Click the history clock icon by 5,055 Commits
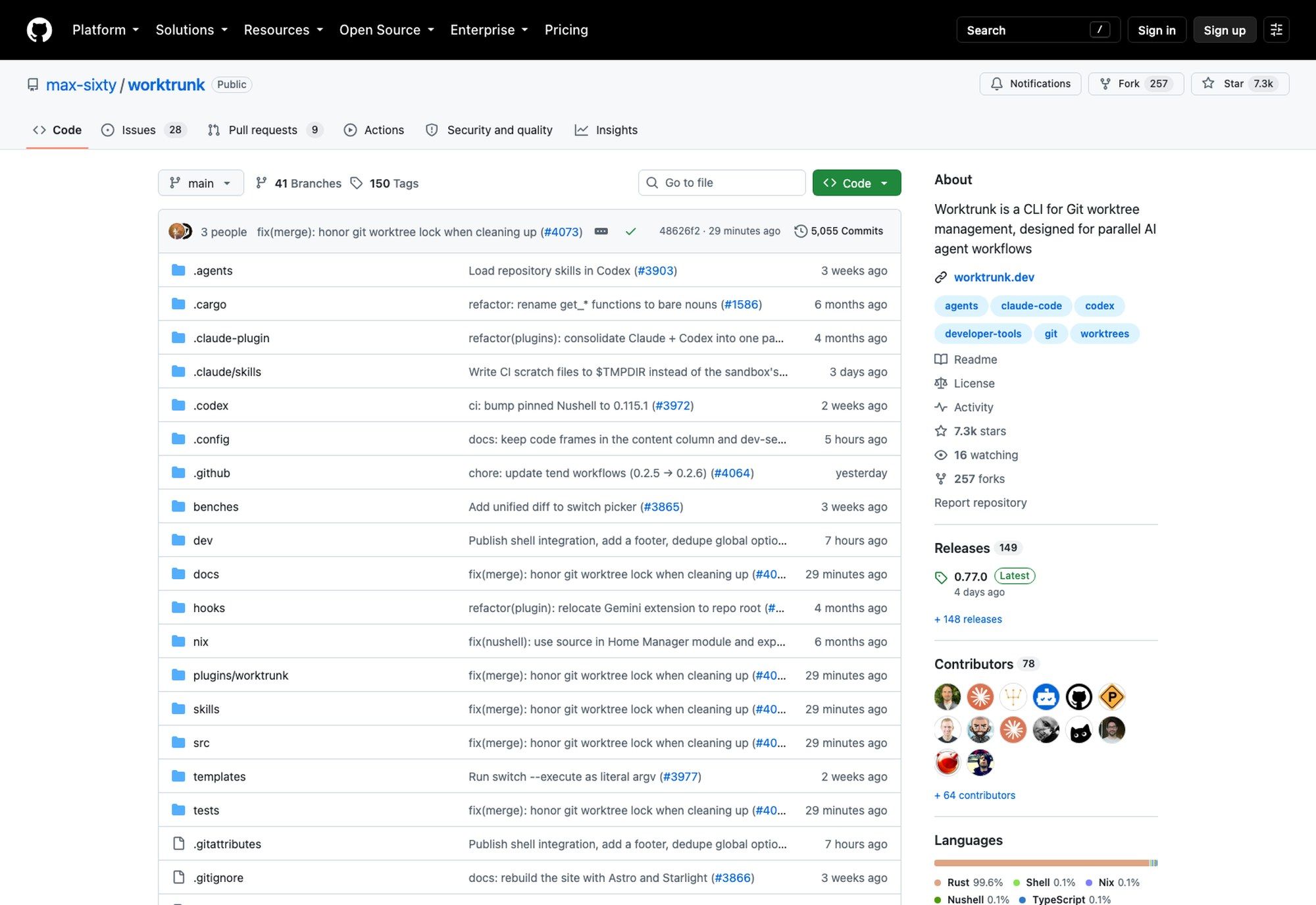 [x=800, y=231]
